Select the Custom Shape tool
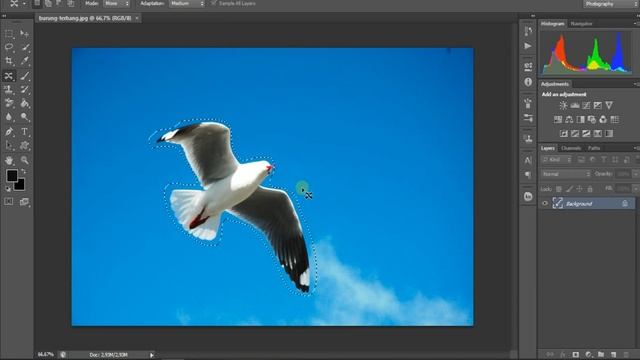The width and height of the screenshot is (640, 360). click(24, 146)
